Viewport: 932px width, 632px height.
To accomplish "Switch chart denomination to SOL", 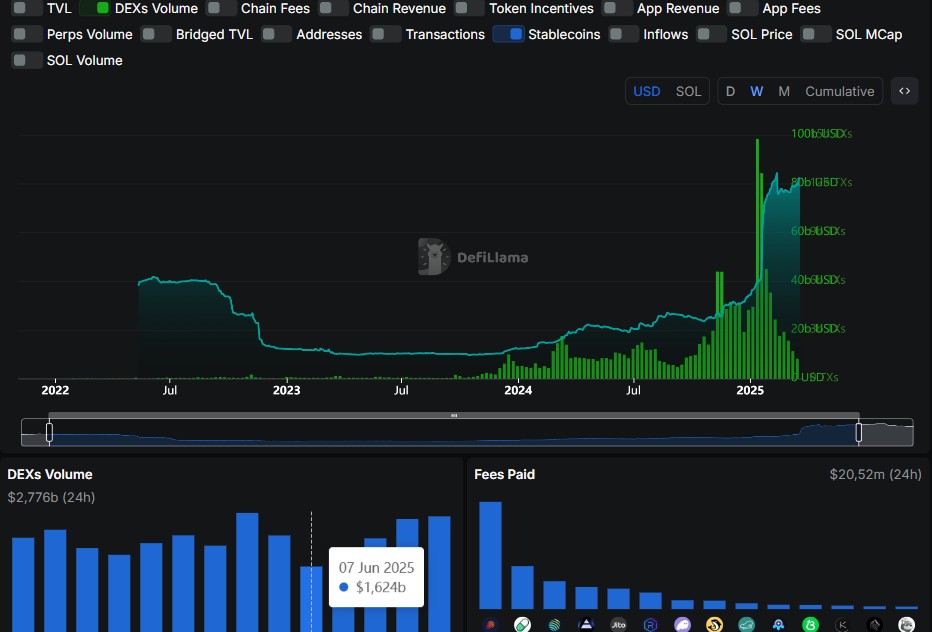I will 688,91.
